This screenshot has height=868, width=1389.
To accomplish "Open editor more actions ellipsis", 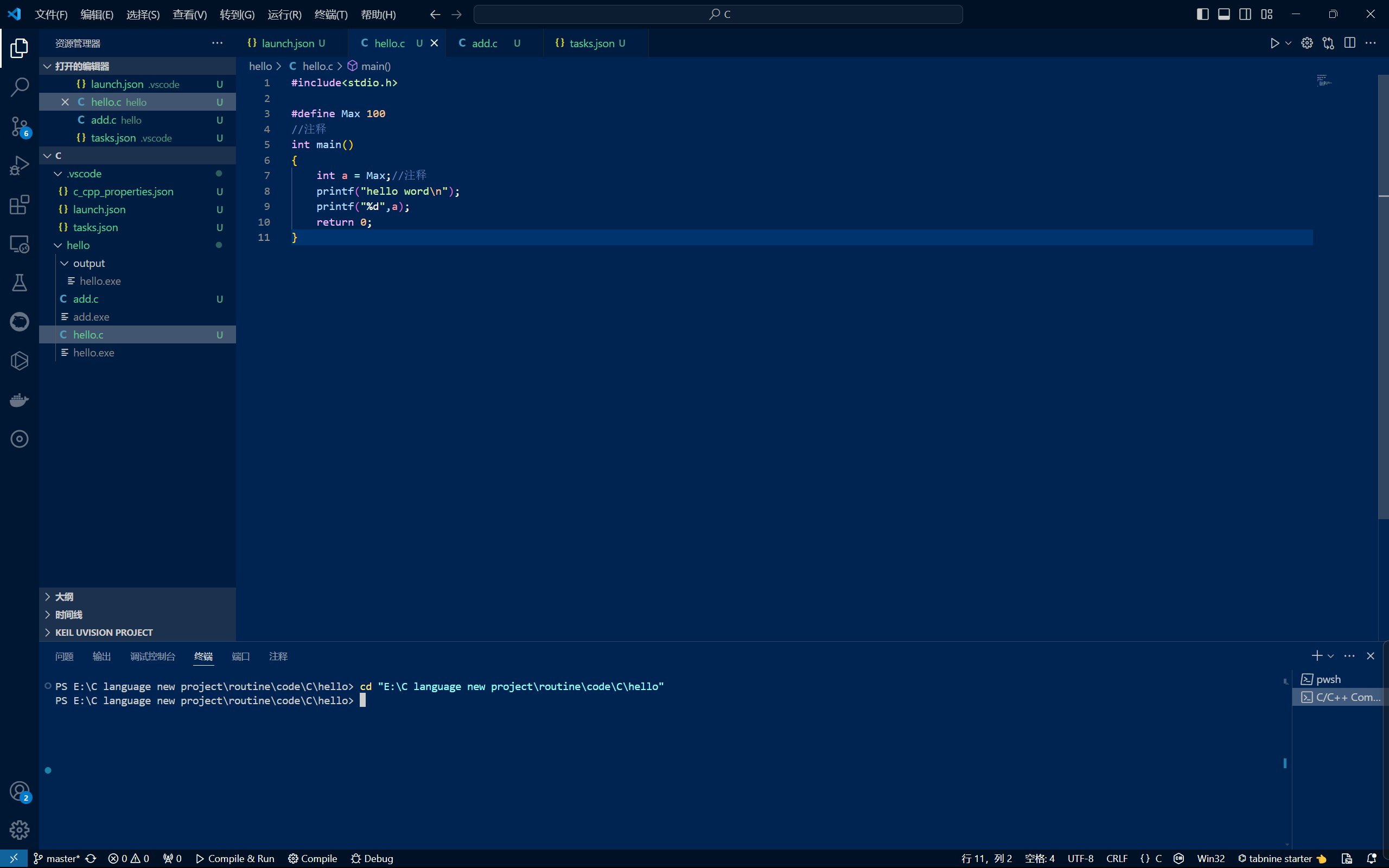I will pyautogui.click(x=1371, y=43).
